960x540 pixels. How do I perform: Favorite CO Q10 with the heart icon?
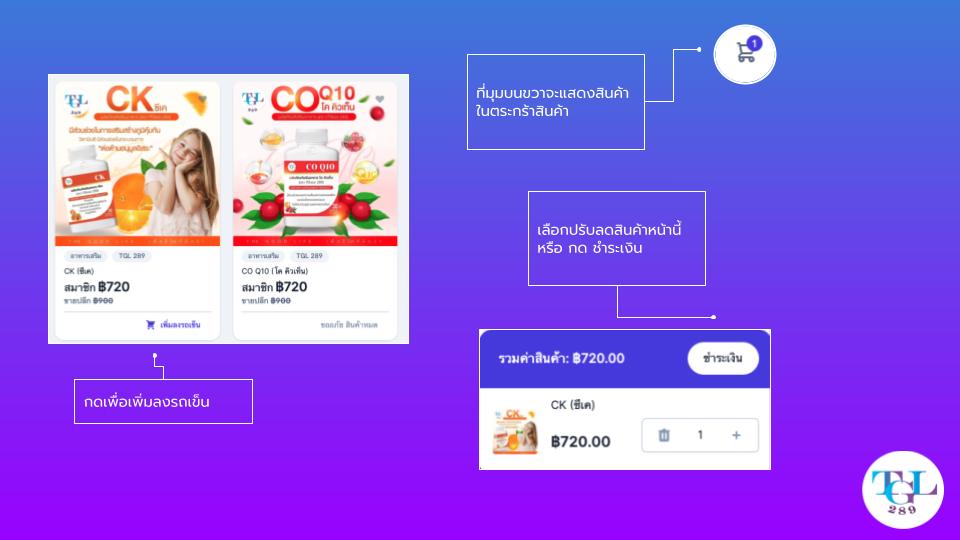coord(380,99)
